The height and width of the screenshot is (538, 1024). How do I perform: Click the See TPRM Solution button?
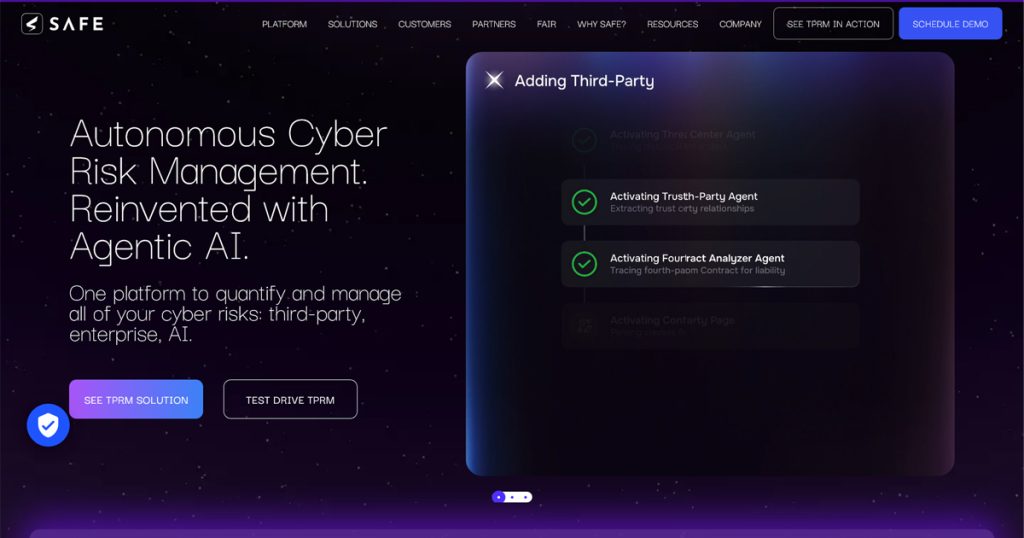point(136,399)
